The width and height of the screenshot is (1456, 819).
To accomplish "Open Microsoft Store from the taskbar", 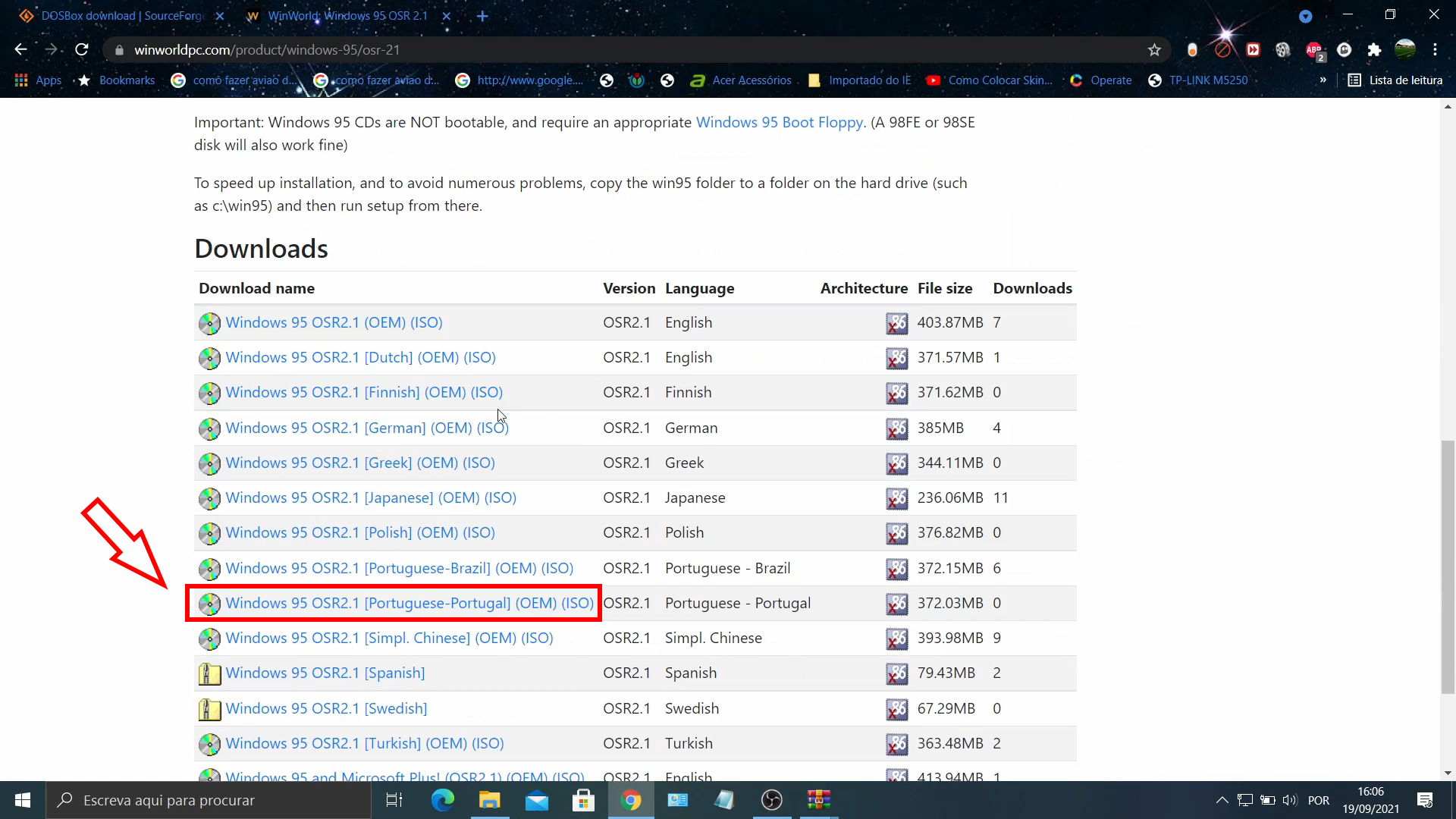I will tap(583, 800).
